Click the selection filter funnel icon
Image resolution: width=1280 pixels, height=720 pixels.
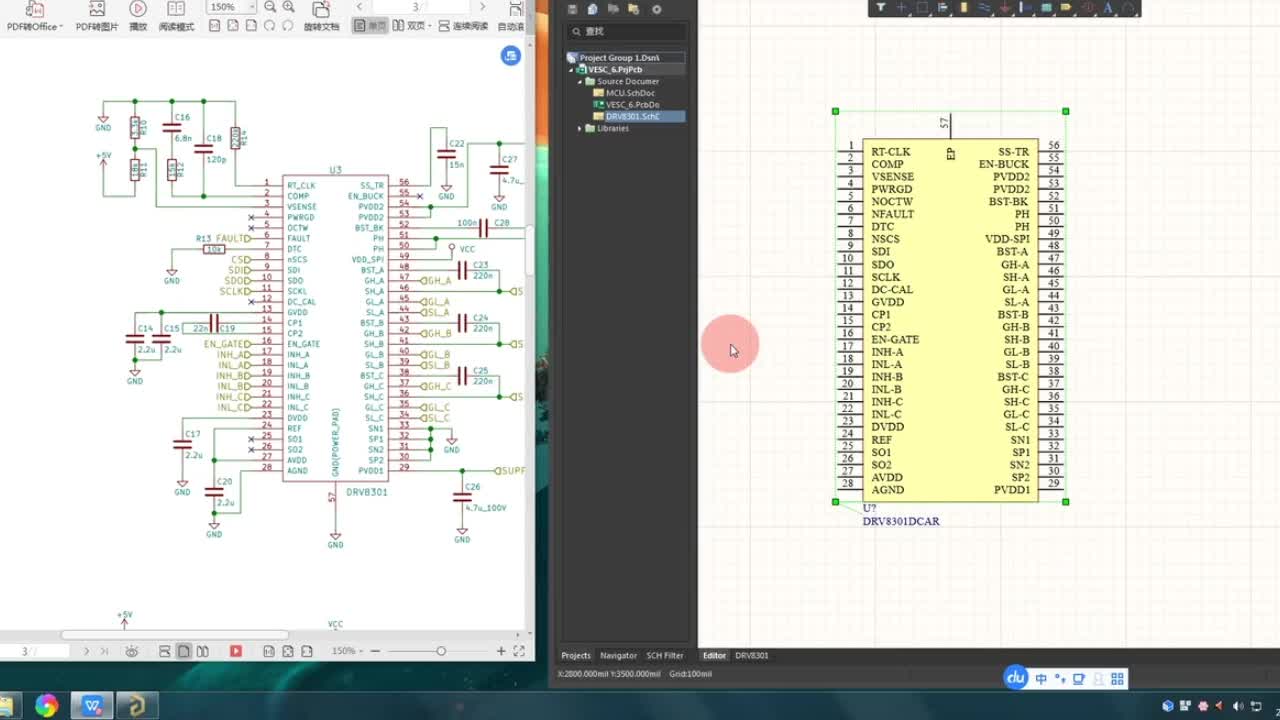(x=881, y=8)
